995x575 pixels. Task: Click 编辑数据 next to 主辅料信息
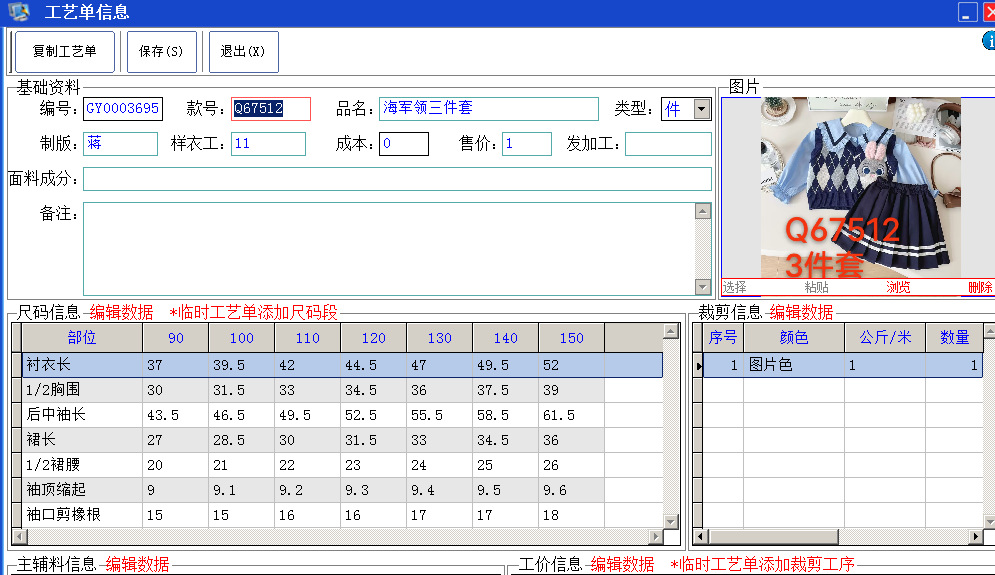pos(137,564)
